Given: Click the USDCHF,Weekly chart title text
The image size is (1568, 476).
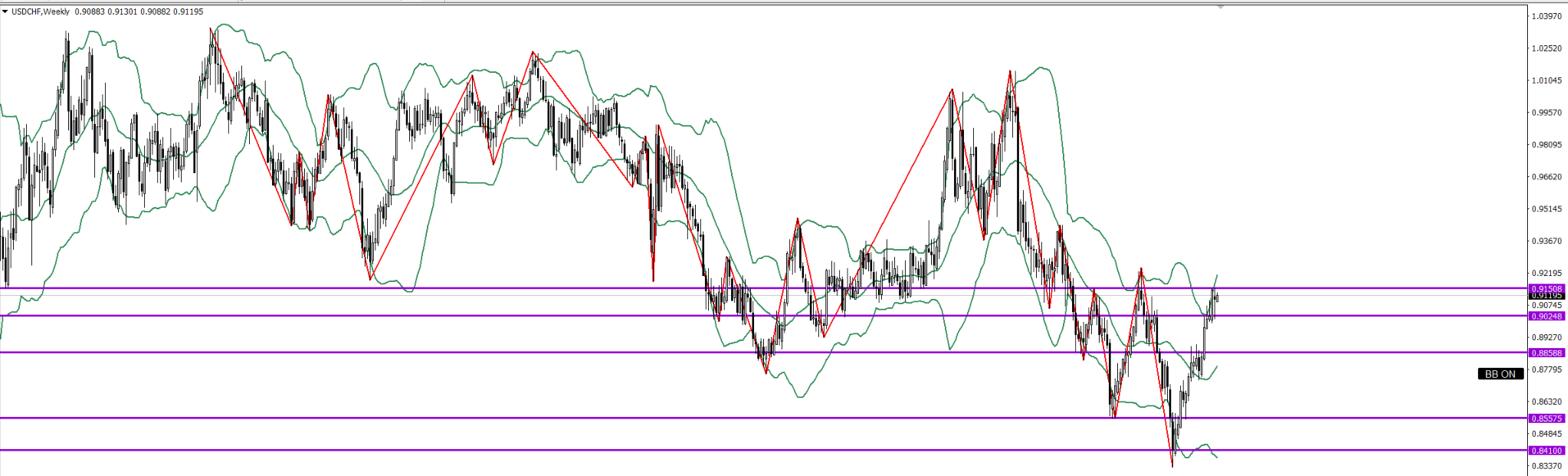Looking at the screenshot, I should pyautogui.click(x=40, y=11).
